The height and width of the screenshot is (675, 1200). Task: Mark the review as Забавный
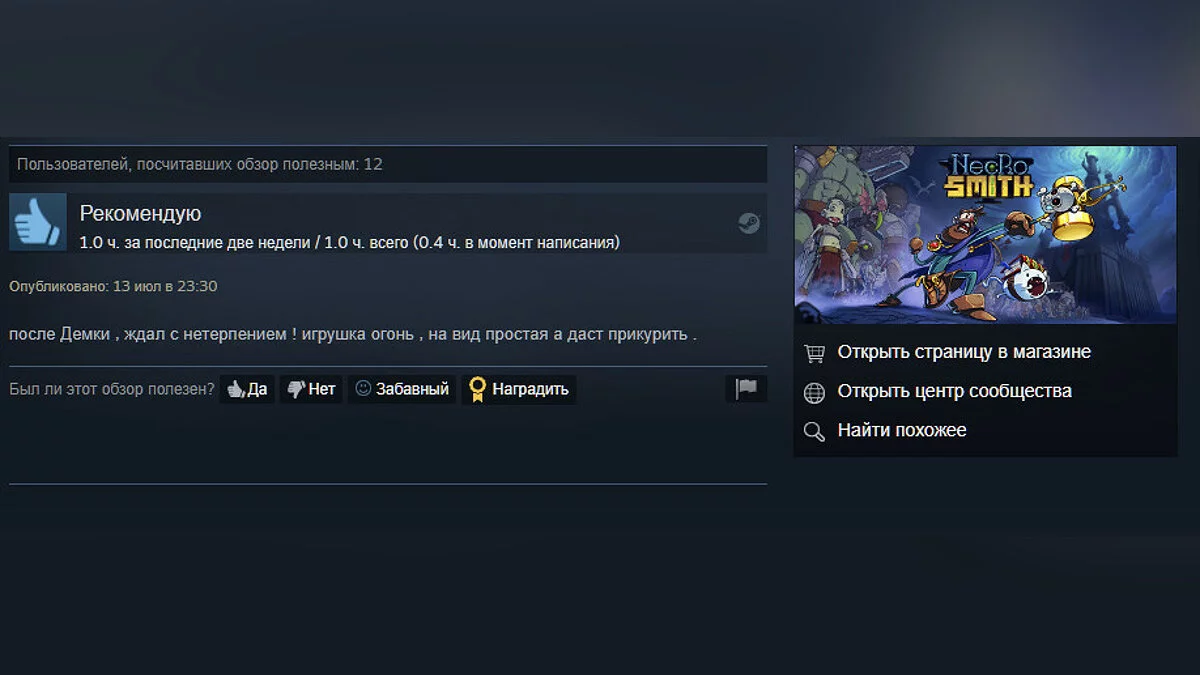tap(402, 389)
